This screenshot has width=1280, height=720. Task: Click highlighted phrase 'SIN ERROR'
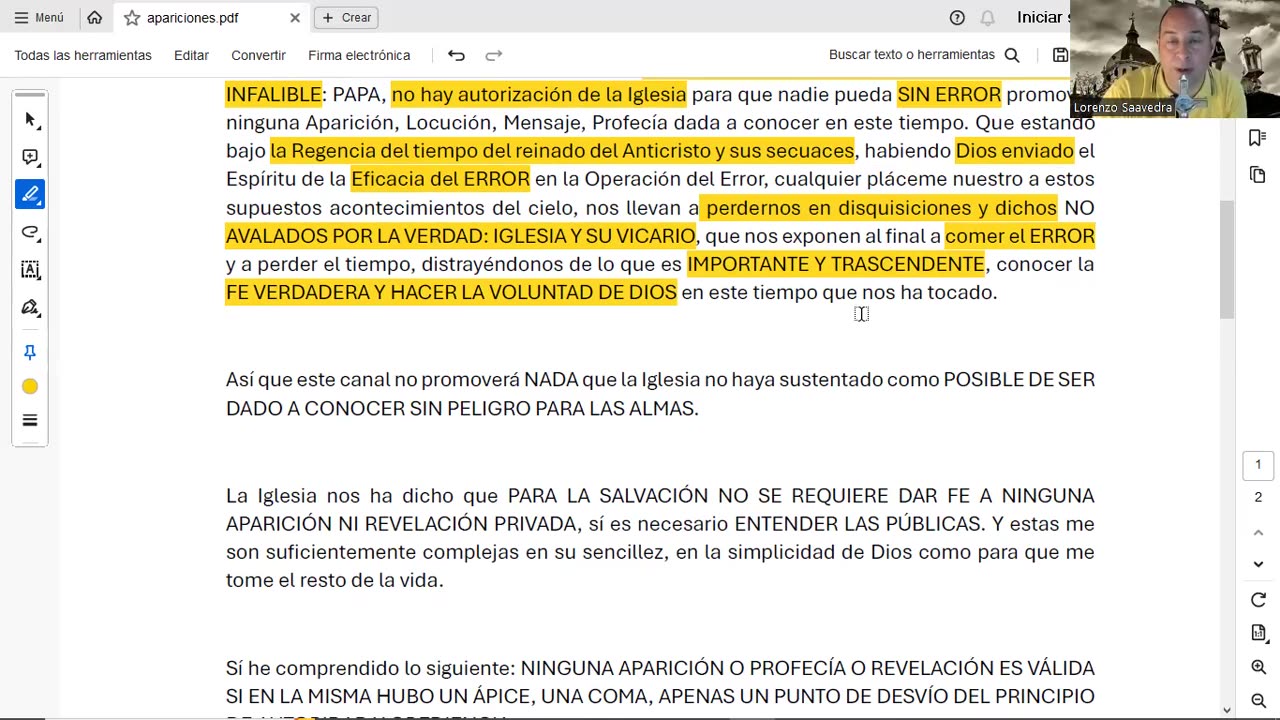(x=949, y=94)
